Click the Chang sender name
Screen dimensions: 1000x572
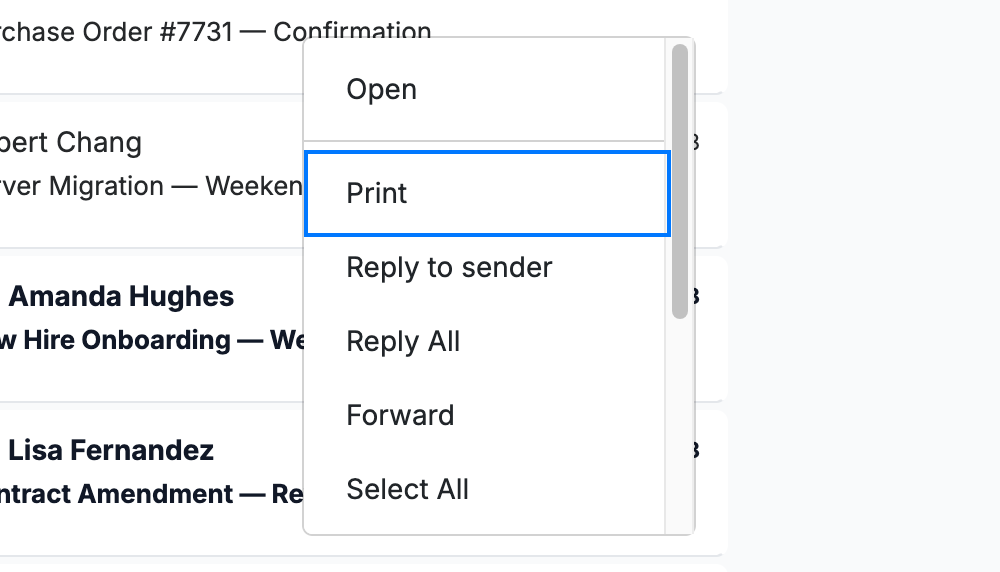[71, 142]
